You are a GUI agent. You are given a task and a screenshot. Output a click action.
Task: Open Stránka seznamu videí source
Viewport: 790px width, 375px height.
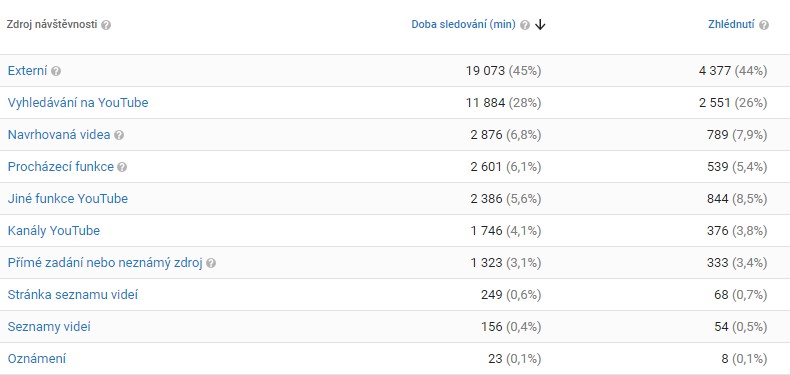(x=73, y=295)
